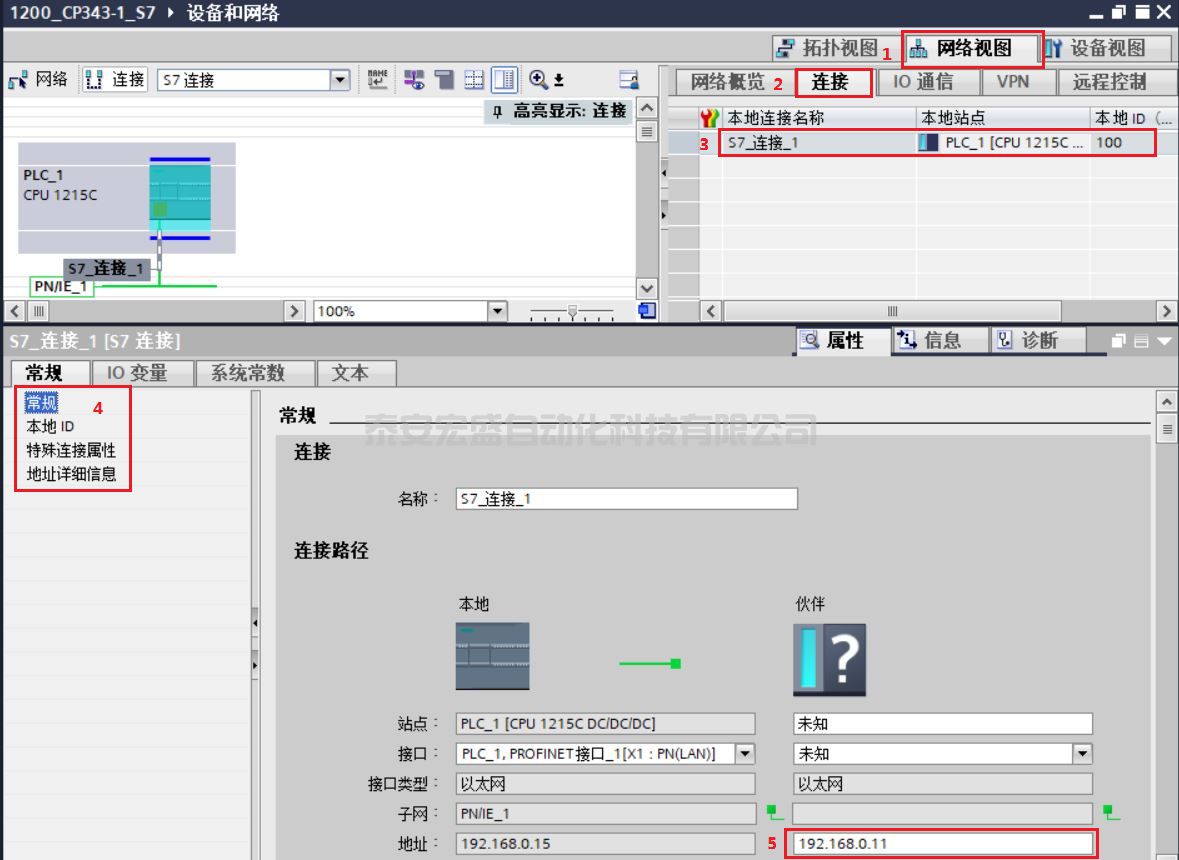Click the zoom slider in network view
This screenshot has width=1179, height=860.
pyautogui.click(x=572, y=311)
